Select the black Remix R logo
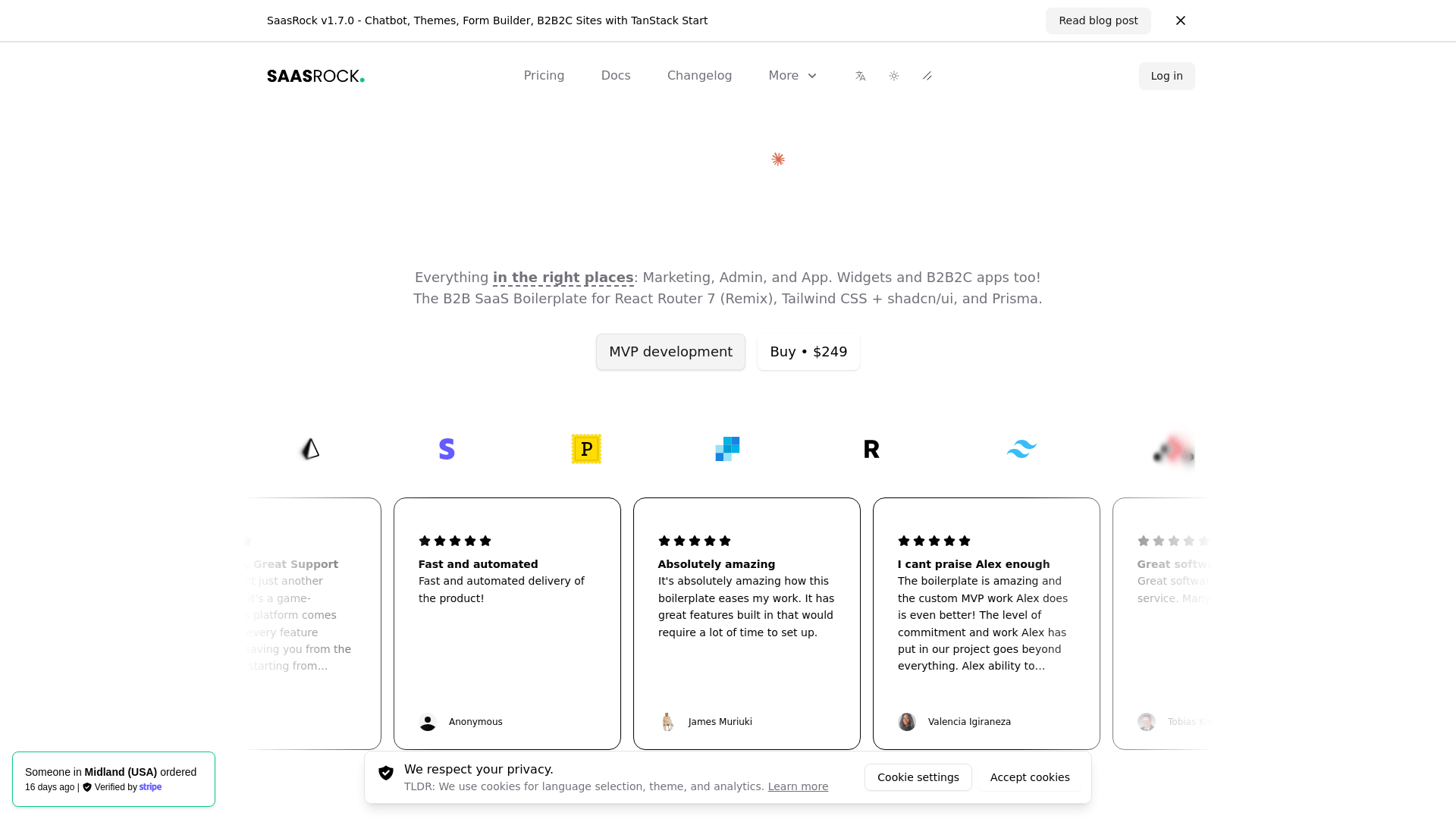This screenshot has height=819, width=1456. click(x=871, y=449)
